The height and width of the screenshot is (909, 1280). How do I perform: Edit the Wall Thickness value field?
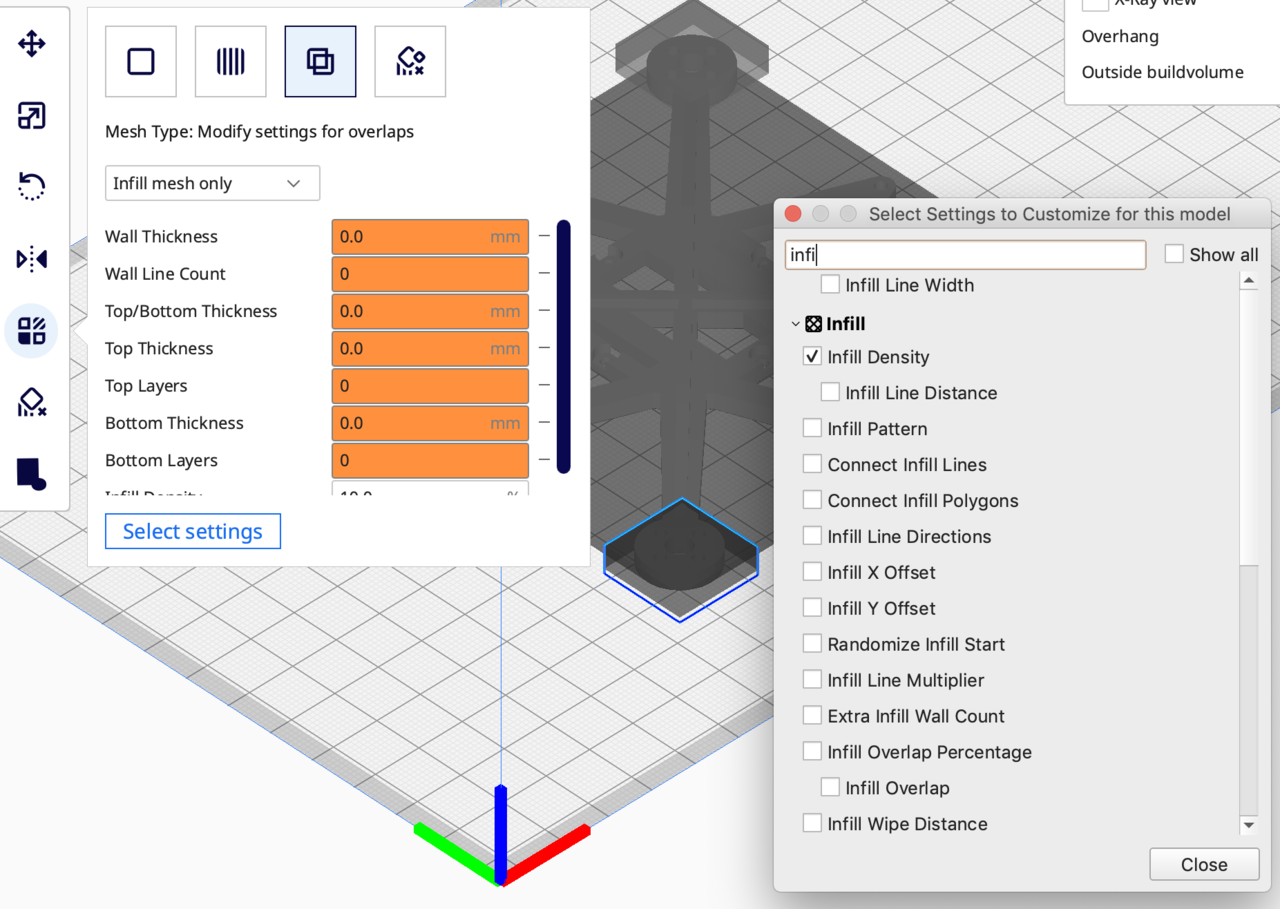click(430, 237)
